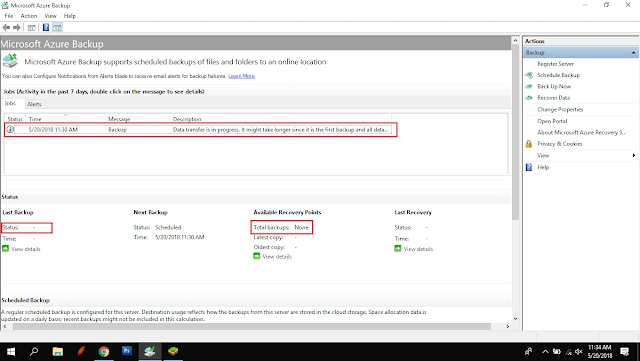Click the blue Help toolbar icon
Image resolution: width=640 pixels, height=361 pixels.
coord(46,27)
